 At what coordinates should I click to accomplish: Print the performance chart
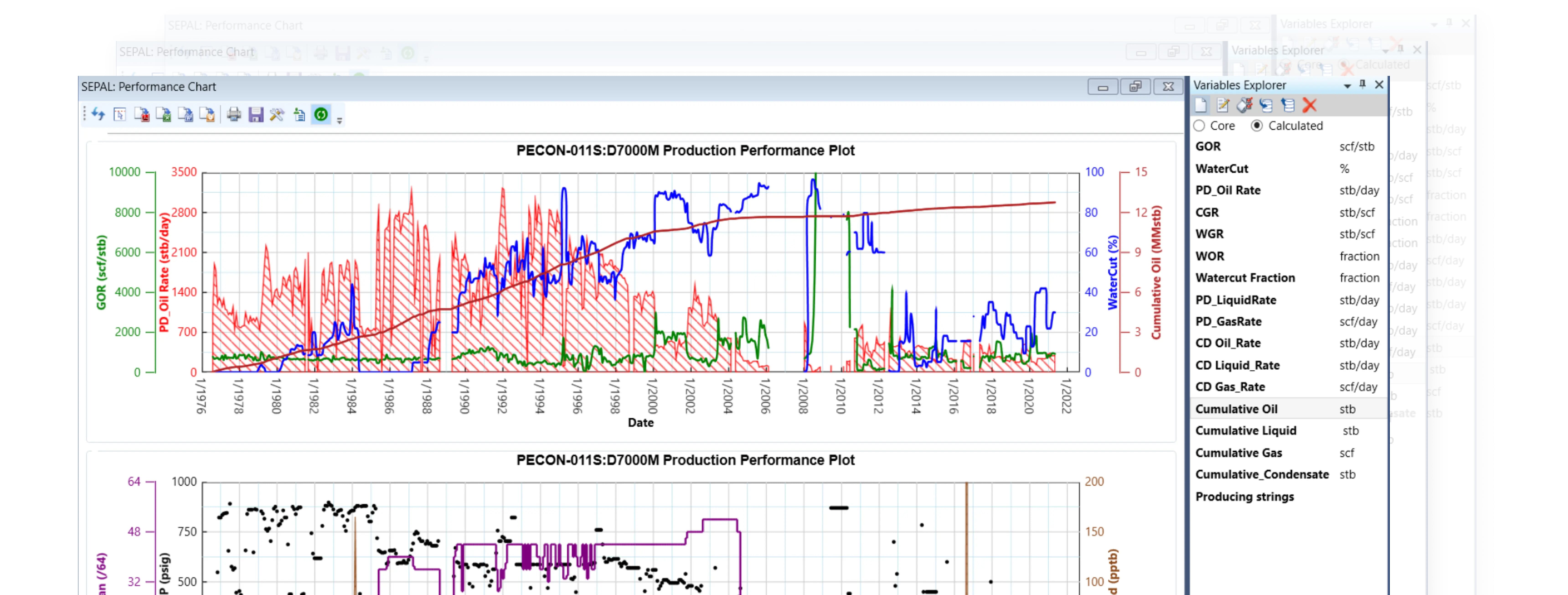click(x=234, y=114)
